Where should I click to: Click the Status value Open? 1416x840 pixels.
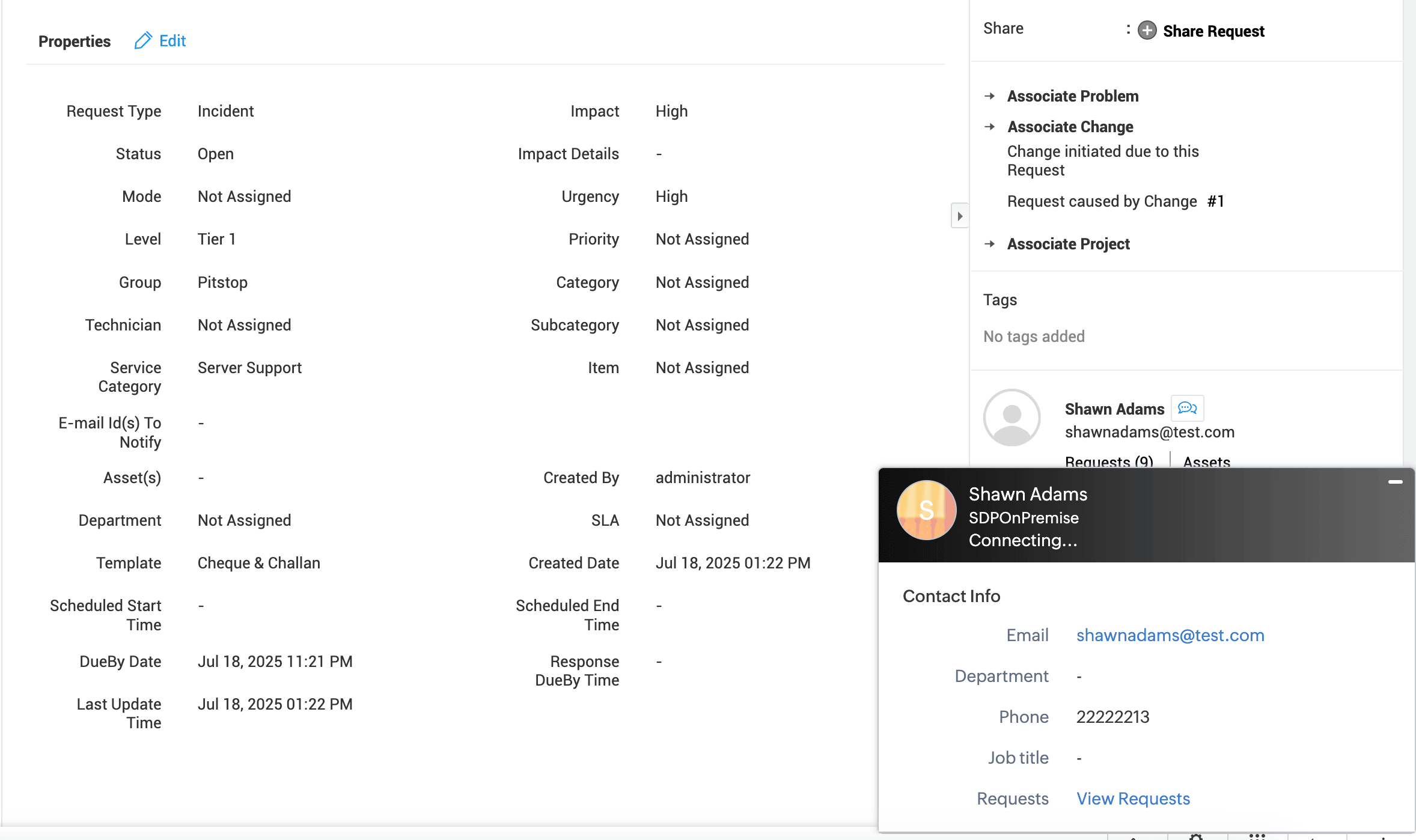(215, 154)
